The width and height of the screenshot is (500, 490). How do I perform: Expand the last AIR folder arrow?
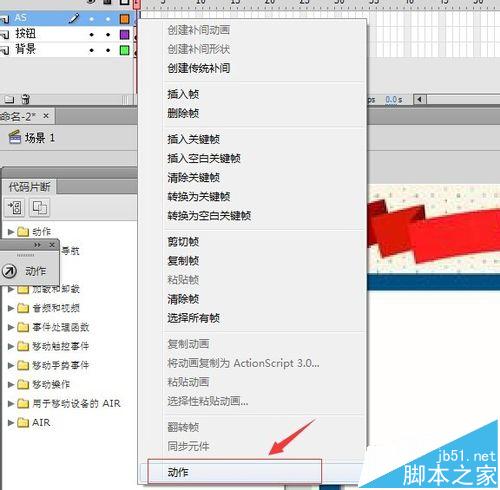(11, 423)
